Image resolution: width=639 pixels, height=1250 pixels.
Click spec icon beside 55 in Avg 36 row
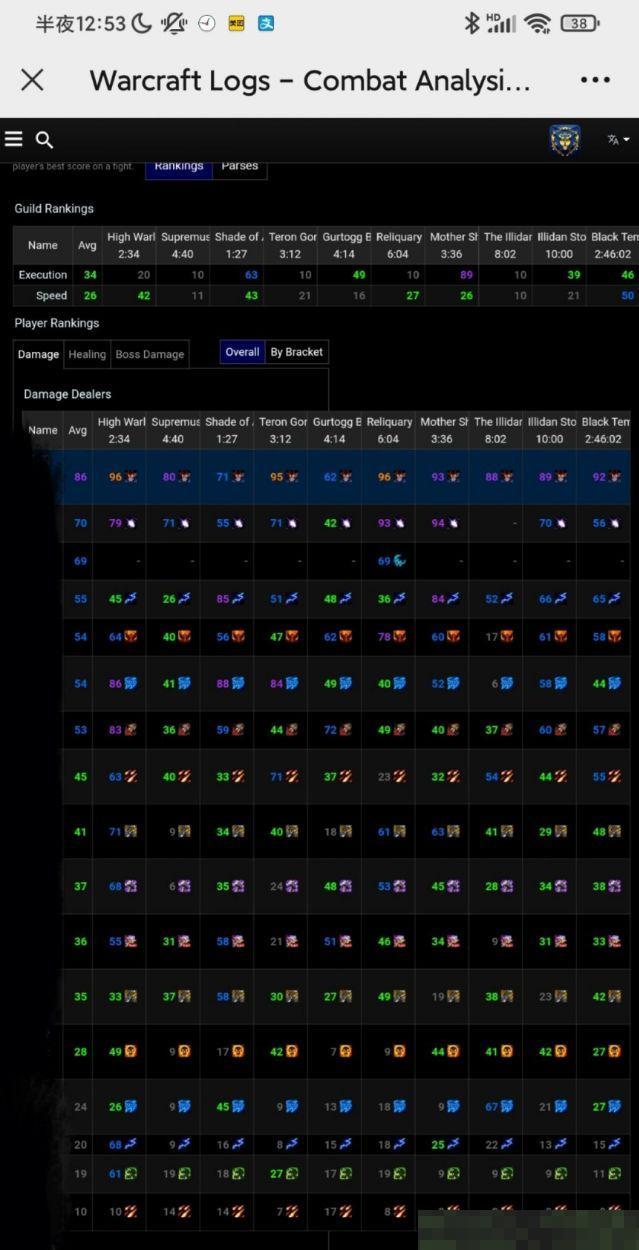point(130,942)
